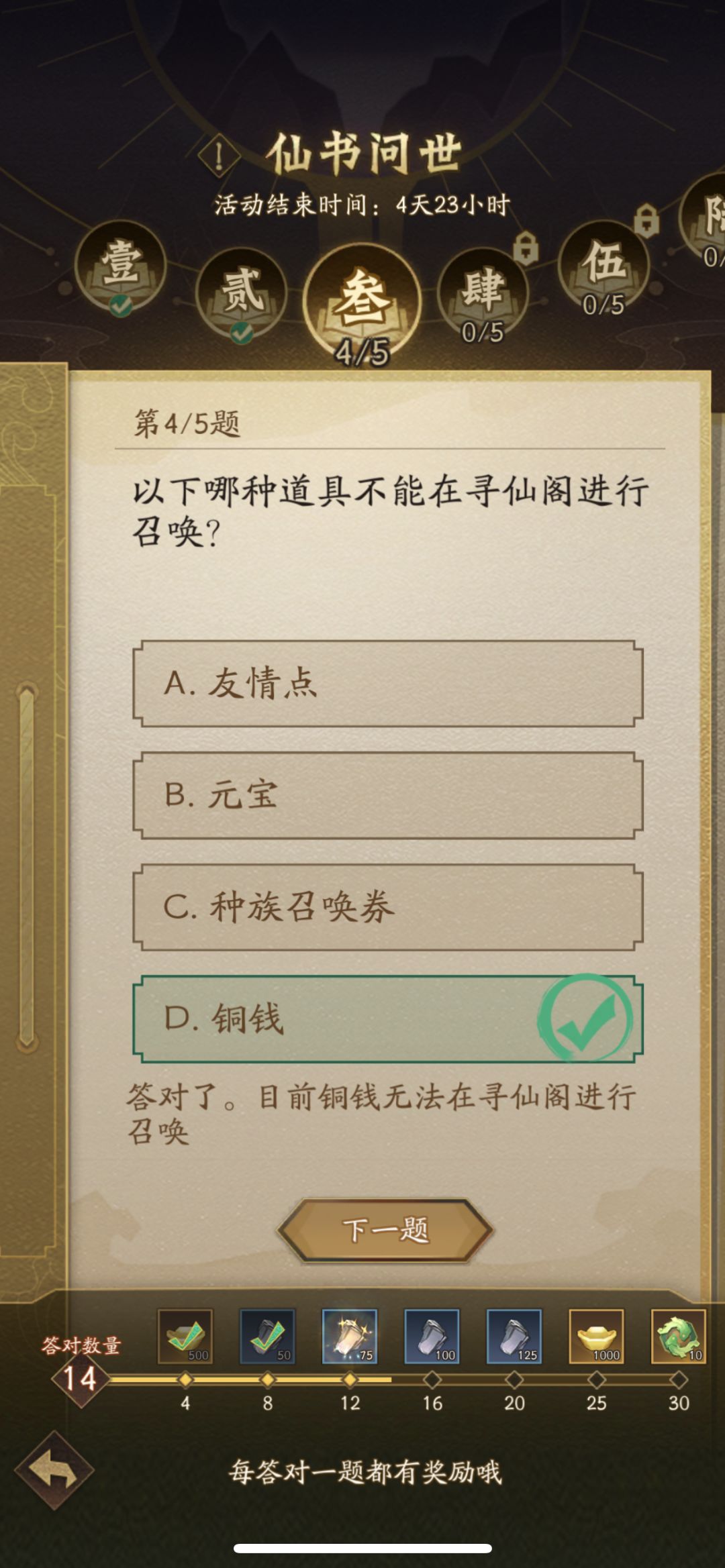The image size is (725, 1568).
Task: Tap the 100 reward icon at milestone 16
Action: 432,1336
